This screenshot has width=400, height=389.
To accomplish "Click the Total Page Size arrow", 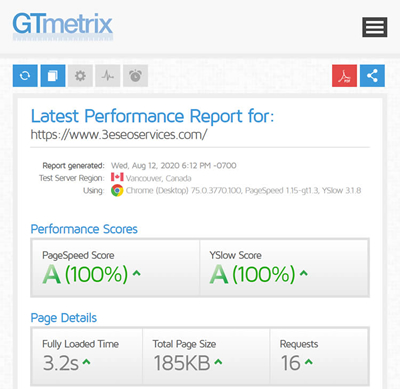I will (x=218, y=361).
